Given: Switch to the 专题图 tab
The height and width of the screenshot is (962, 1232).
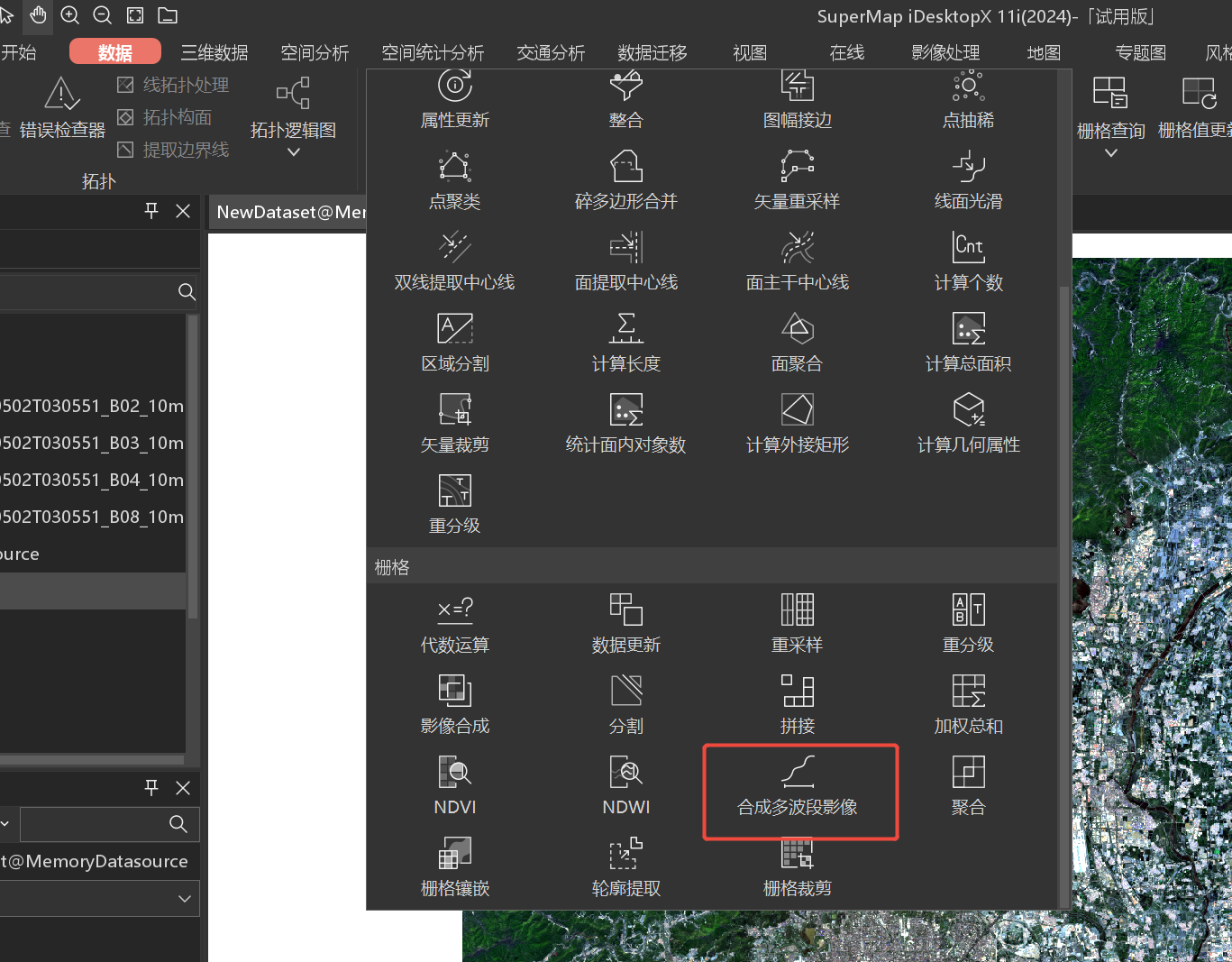Looking at the screenshot, I should 1141,53.
